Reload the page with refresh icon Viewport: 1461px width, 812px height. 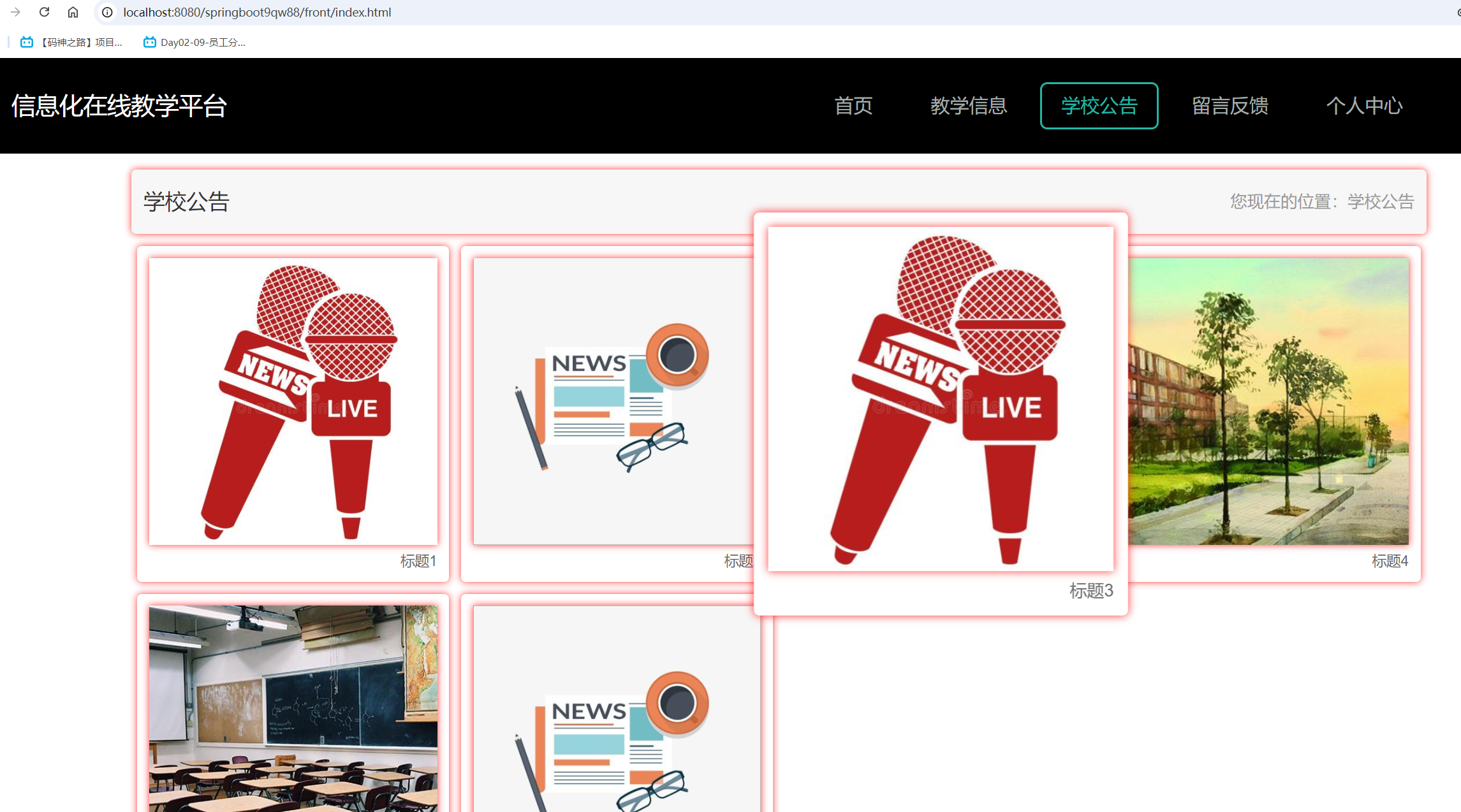click(43, 11)
